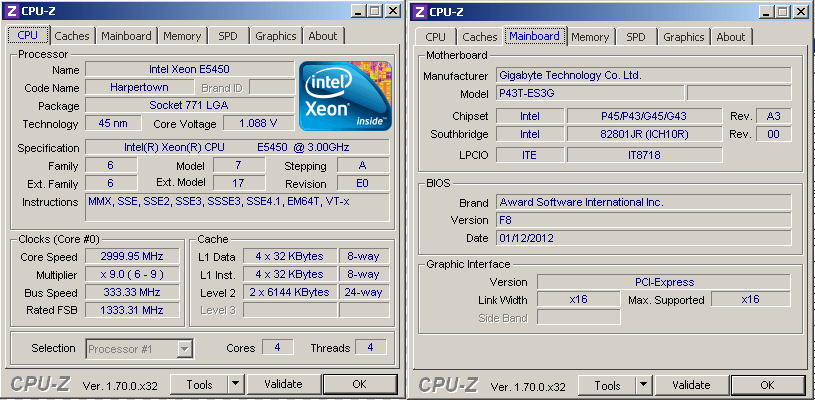Click the P45/P43/G45/G43 chipset value
Screen dimensions: 815x400
pos(644,116)
